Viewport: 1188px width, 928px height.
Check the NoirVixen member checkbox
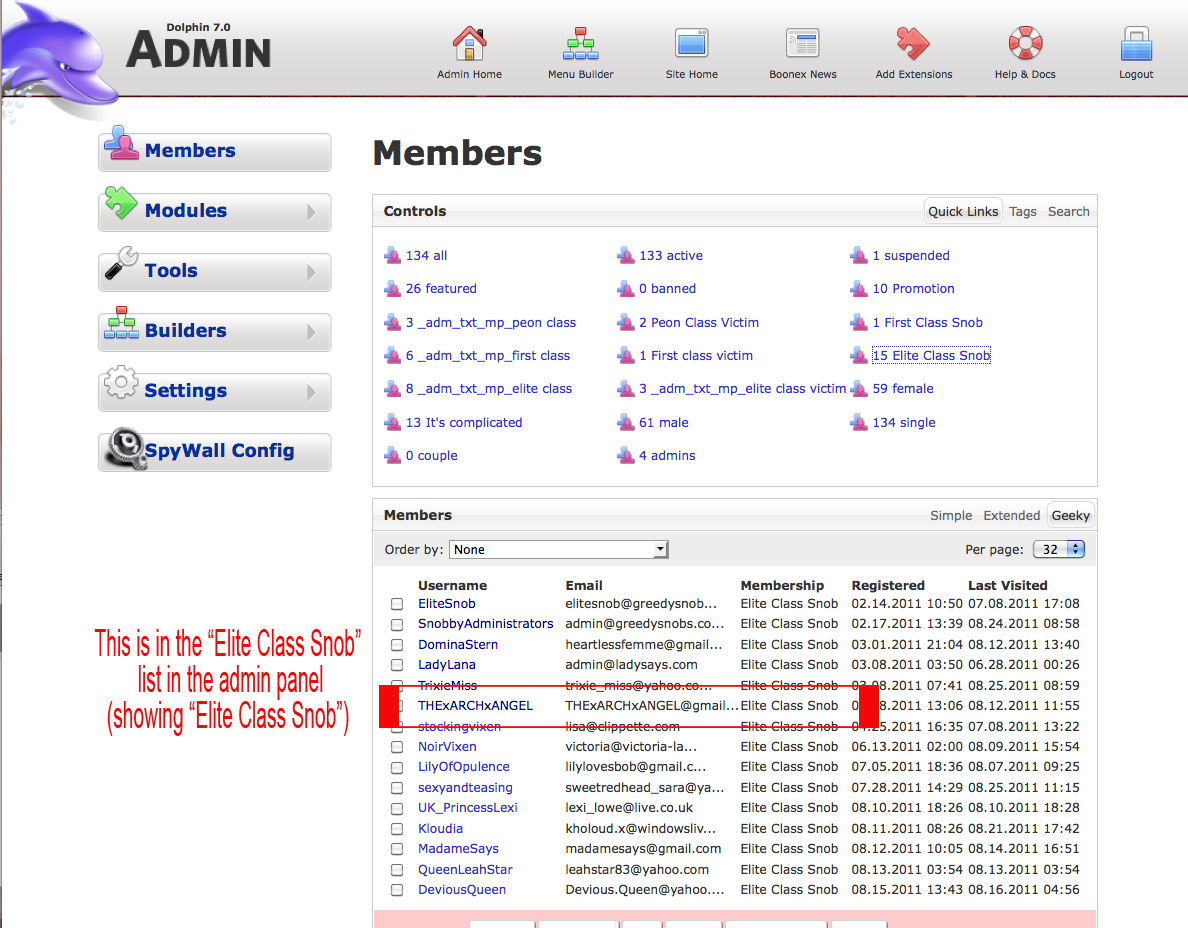397,747
